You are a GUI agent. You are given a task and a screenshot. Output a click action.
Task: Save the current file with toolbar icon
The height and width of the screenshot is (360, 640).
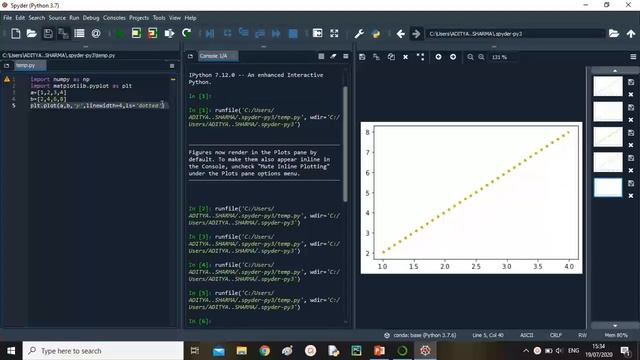(48, 33)
